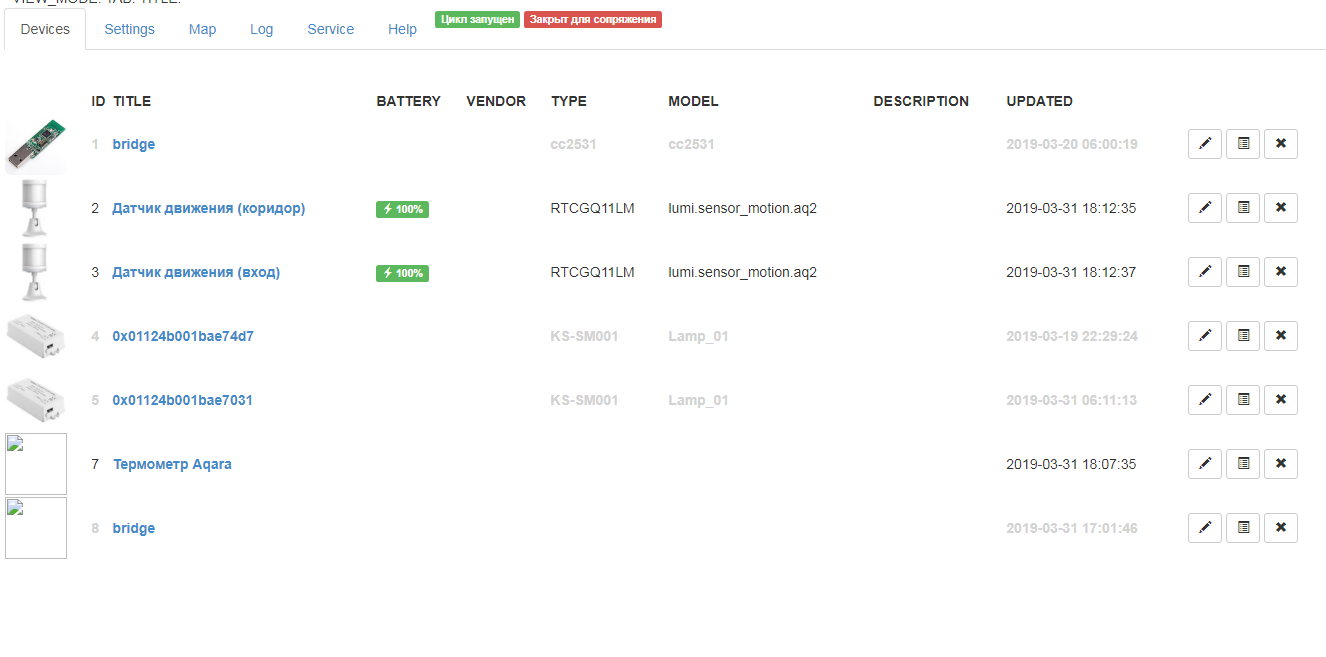The width and height of the screenshot is (1326, 657).
Task: Click KS-SM001 type in device 5 row
Action: [x=584, y=400]
